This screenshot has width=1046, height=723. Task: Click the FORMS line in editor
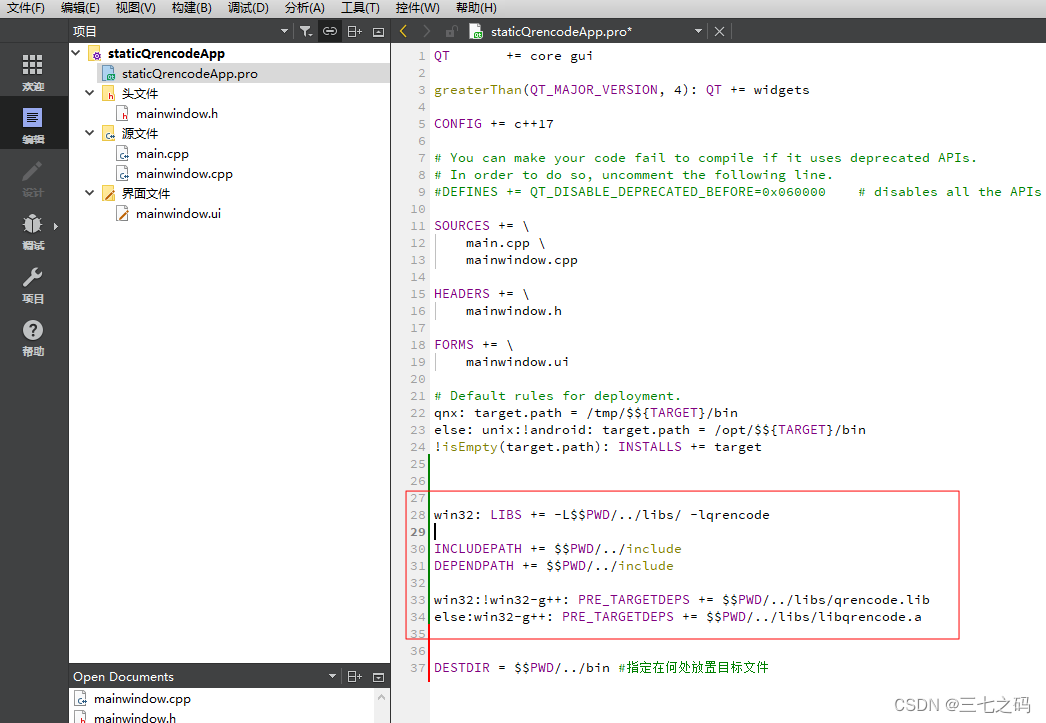pyautogui.click(x=473, y=345)
